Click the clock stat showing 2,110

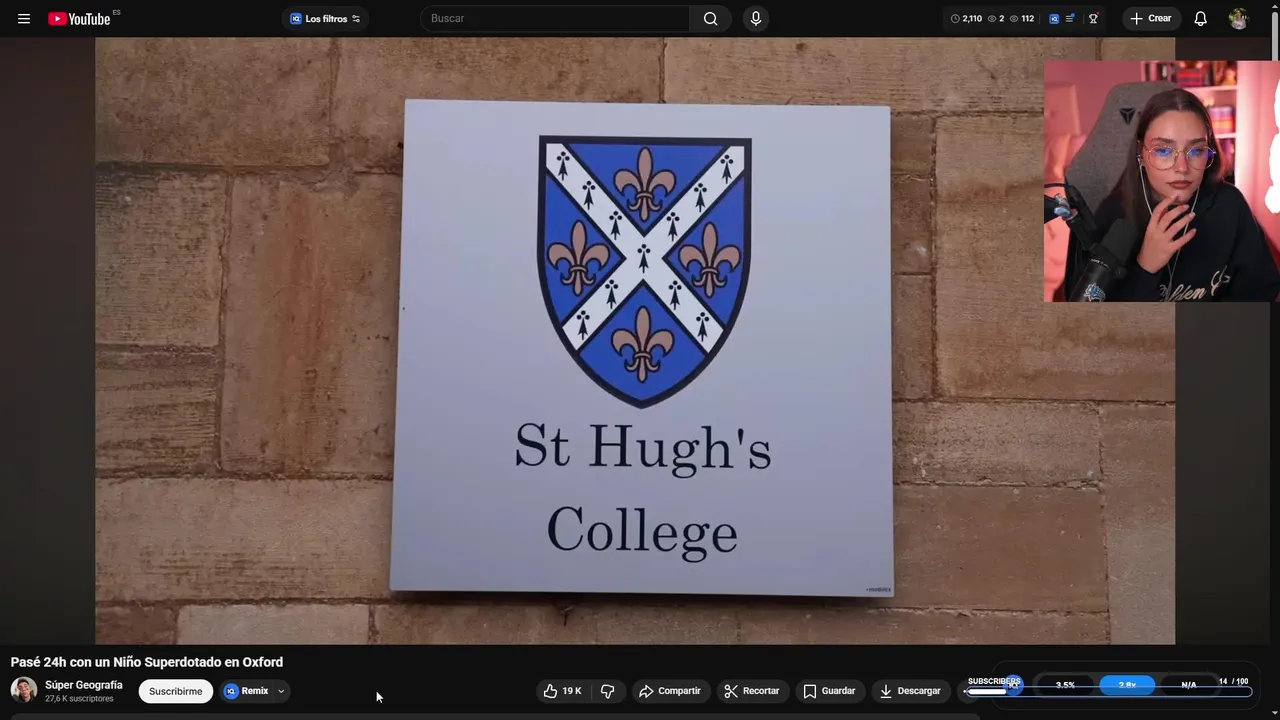coord(966,18)
